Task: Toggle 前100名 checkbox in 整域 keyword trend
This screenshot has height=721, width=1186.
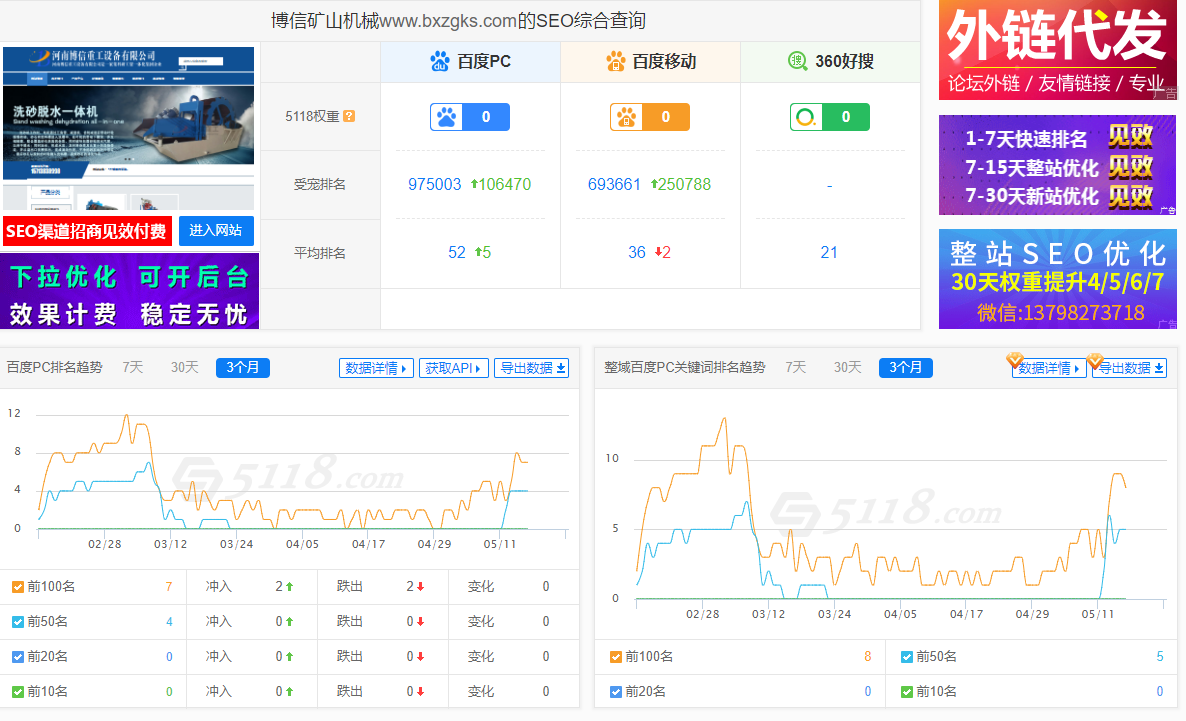Action: (616, 657)
